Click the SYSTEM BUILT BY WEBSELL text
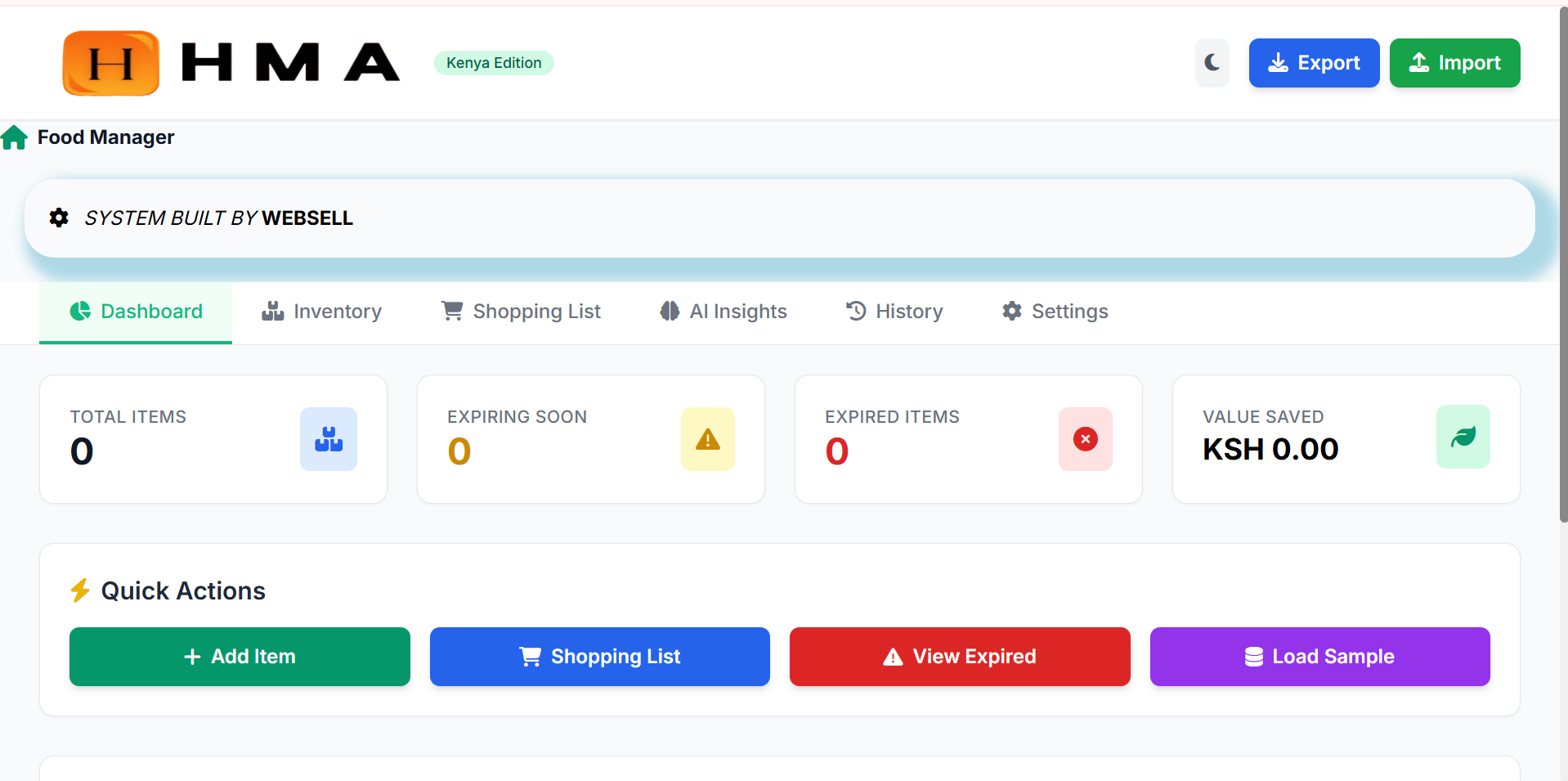This screenshot has height=781, width=1568. [x=219, y=218]
